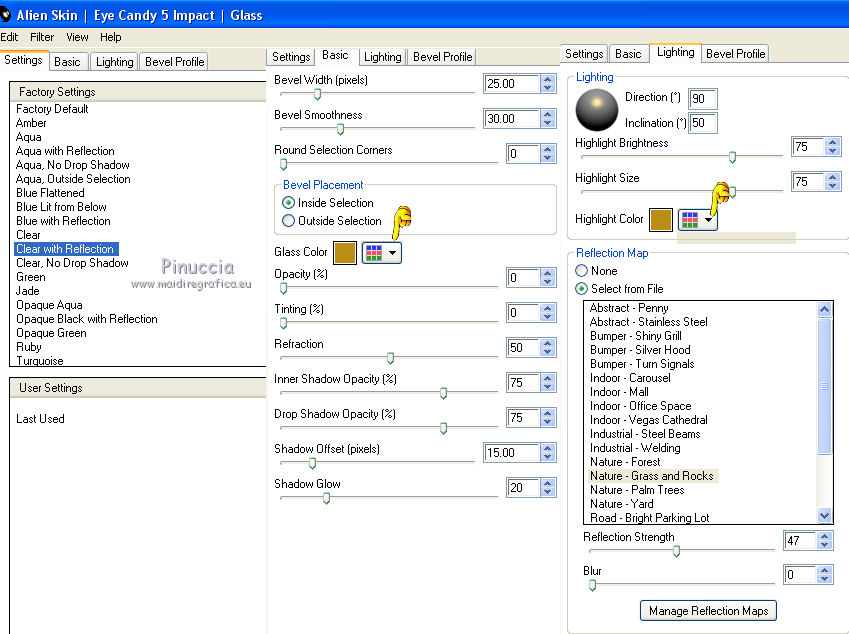
Task: Open the Glass Color palette grid icon
Action: coord(372,253)
